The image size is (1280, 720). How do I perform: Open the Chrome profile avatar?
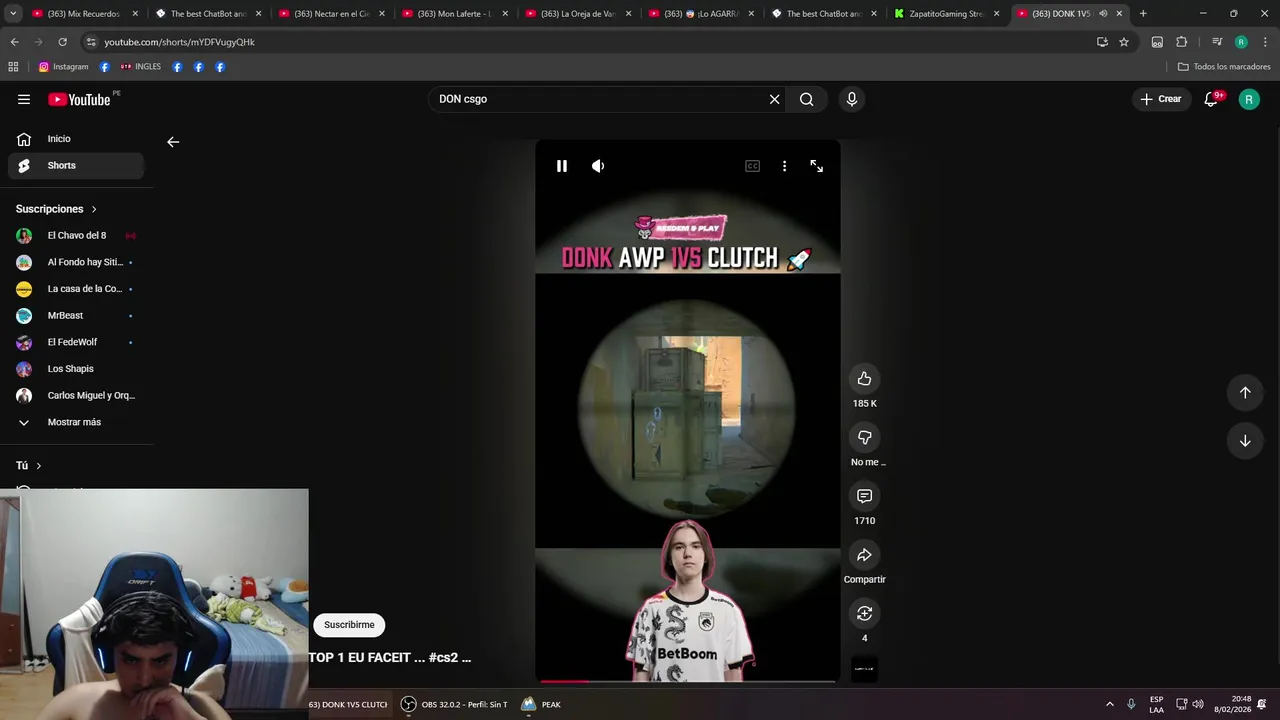pos(1241,42)
